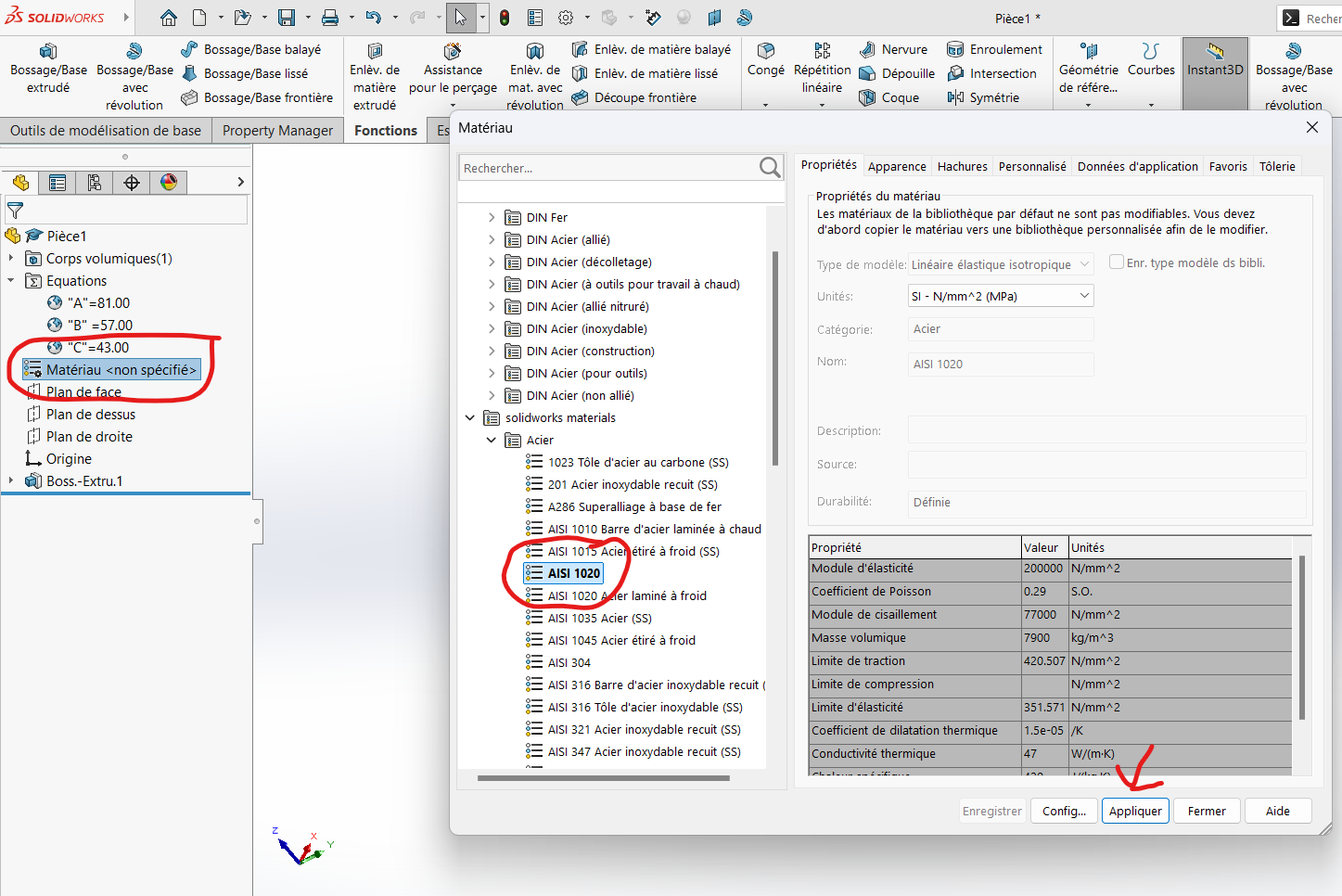1342x896 pixels.
Task: Click the Open file icon
Action: click(242, 18)
